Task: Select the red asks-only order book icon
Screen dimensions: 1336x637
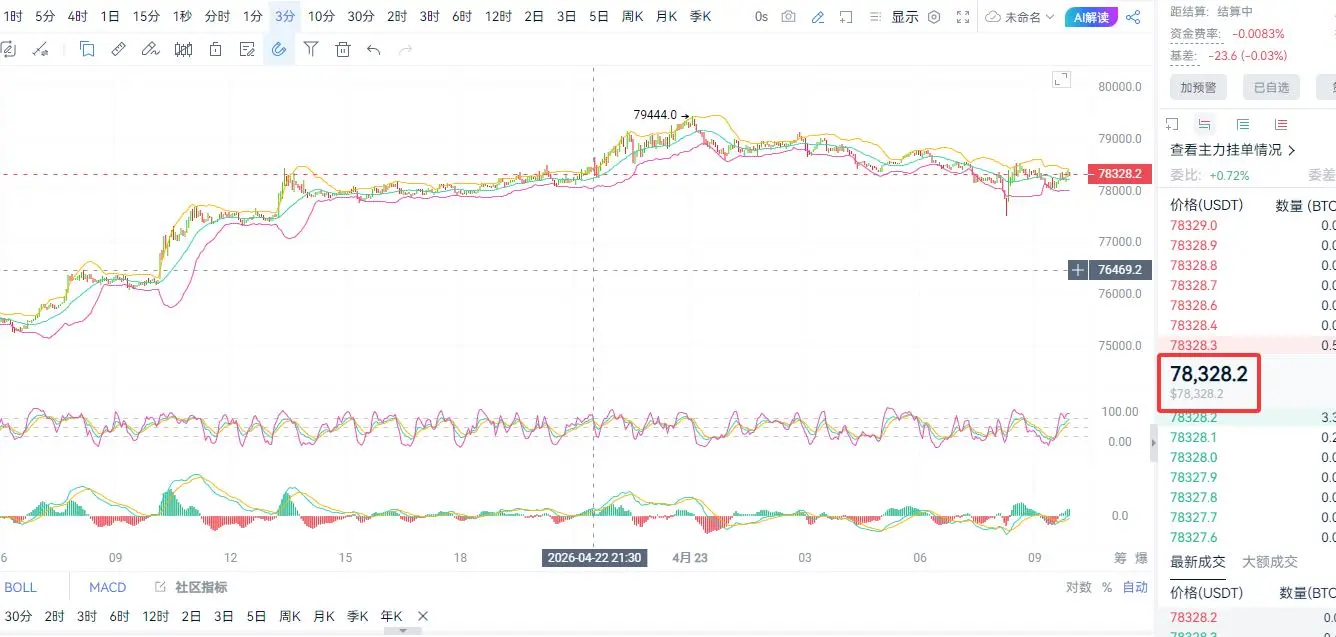Action: tap(1281, 124)
